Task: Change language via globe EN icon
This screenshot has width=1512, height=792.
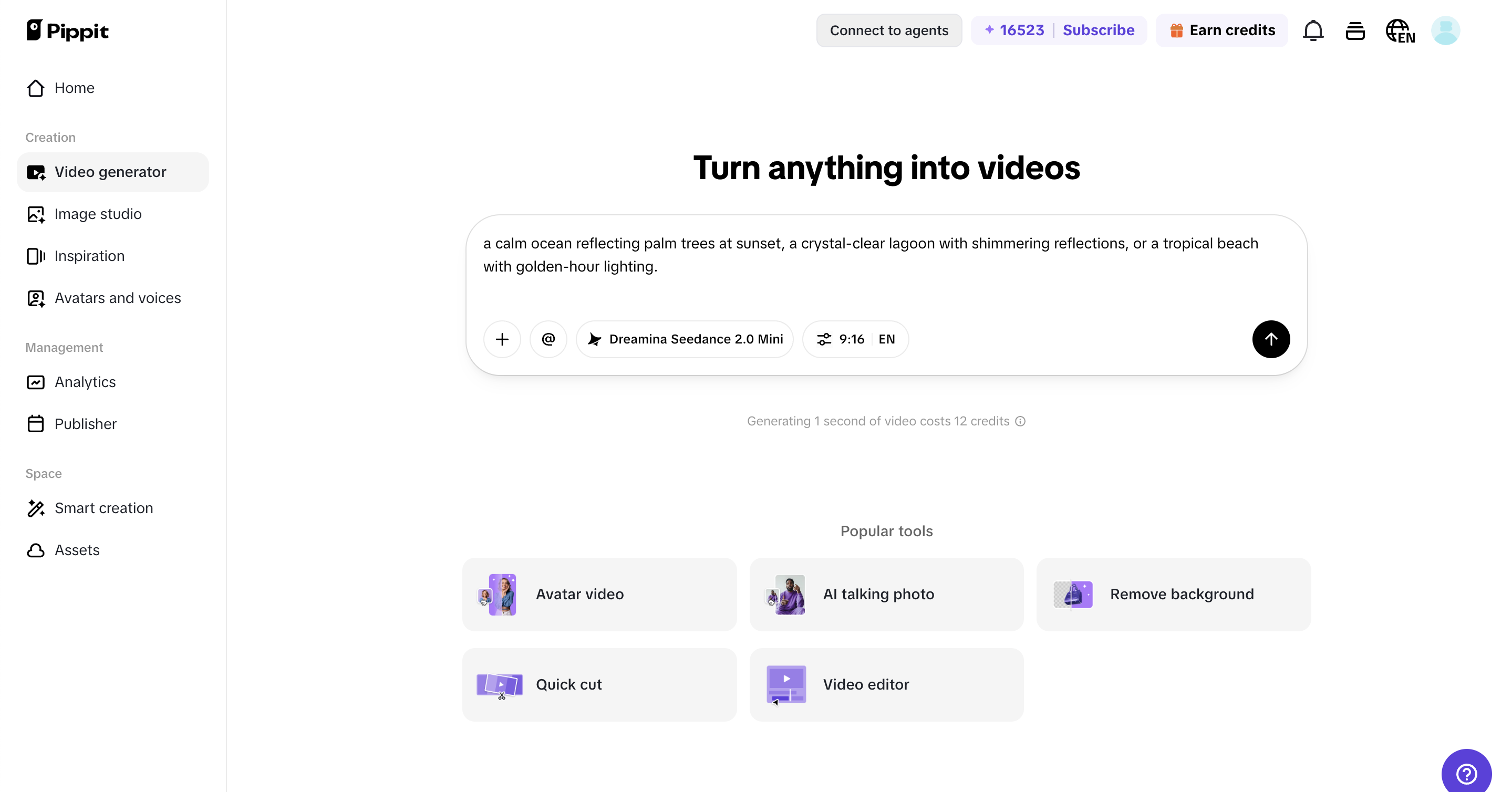Action: 1400,30
